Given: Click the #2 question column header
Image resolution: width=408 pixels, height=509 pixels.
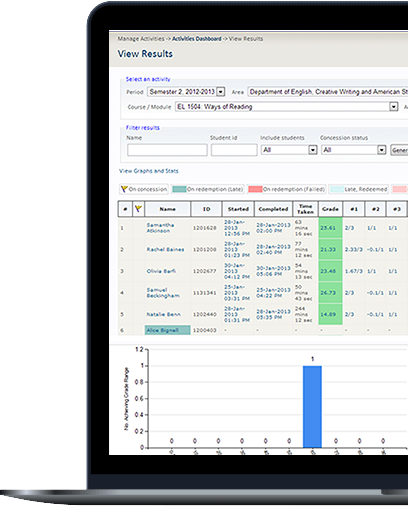Looking at the screenshot, I should point(376,209).
